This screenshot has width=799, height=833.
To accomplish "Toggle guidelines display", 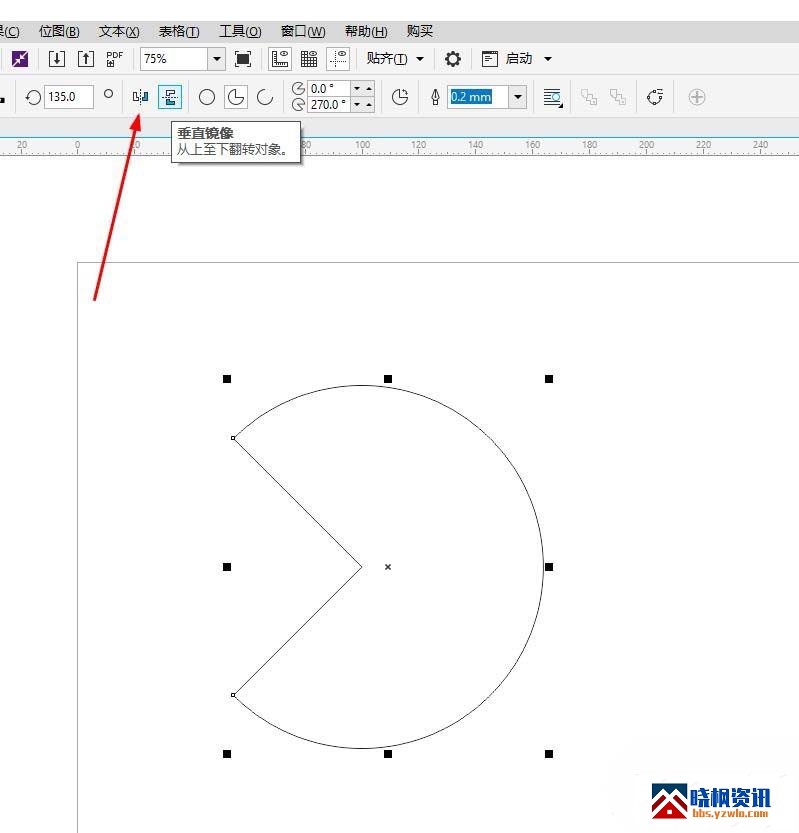I will (x=338, y=59).
